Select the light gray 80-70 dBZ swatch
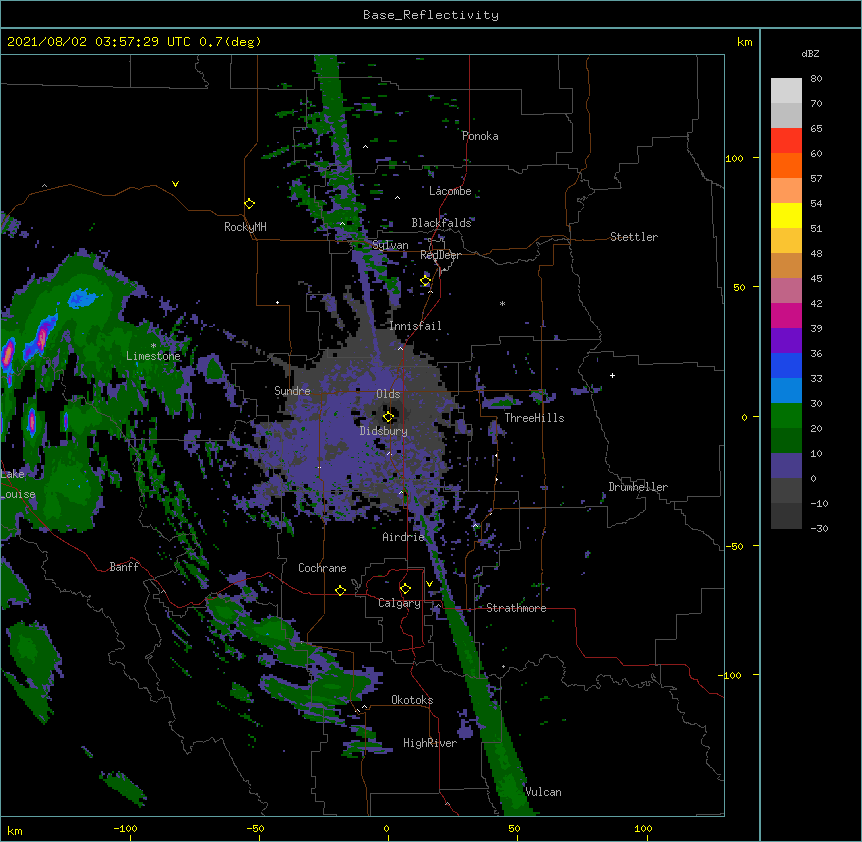 click(786, 91)
